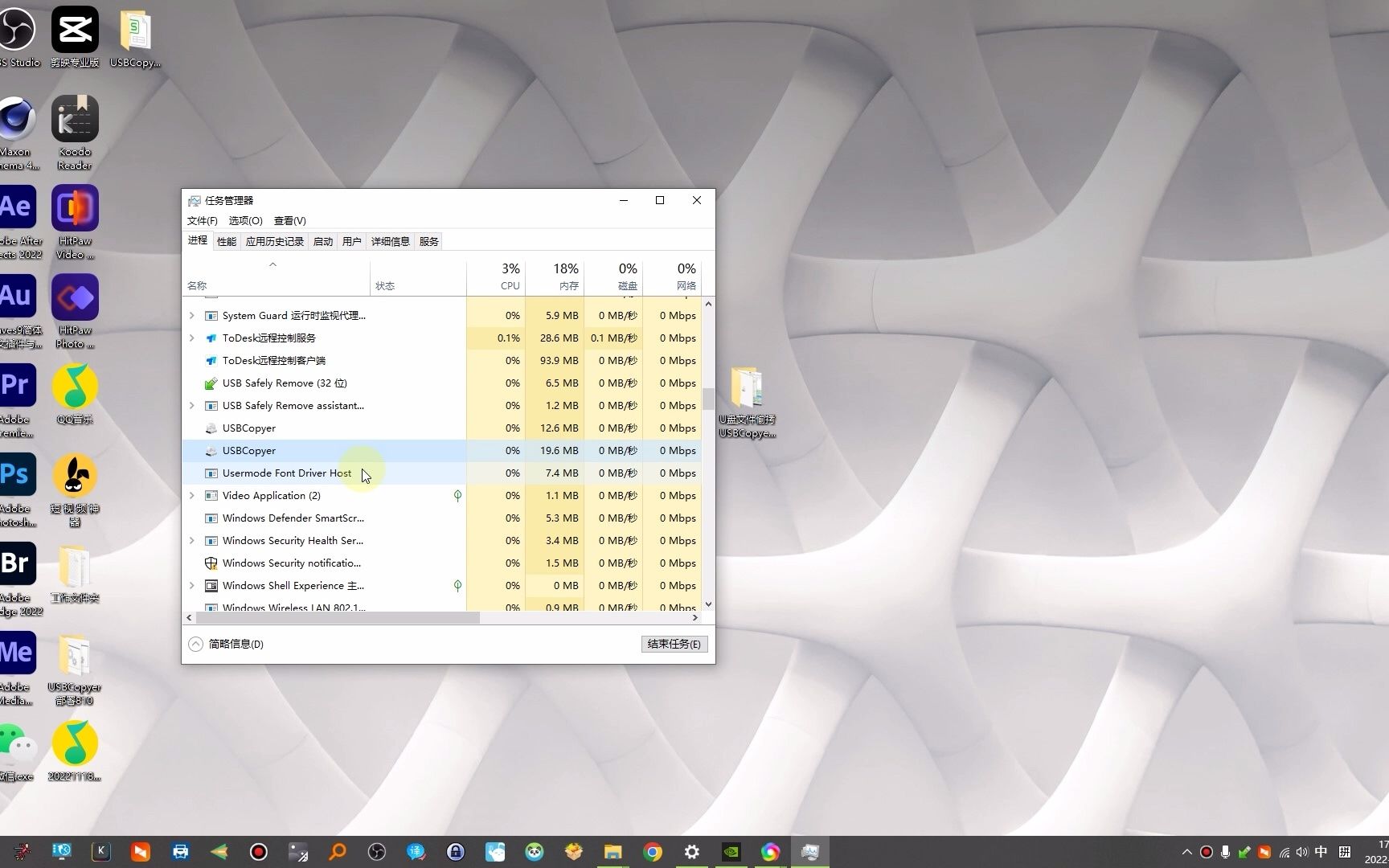Click the suspended leaf icon on Video Application row
This screenshot has height=868, width=1389.
point(457,496)
